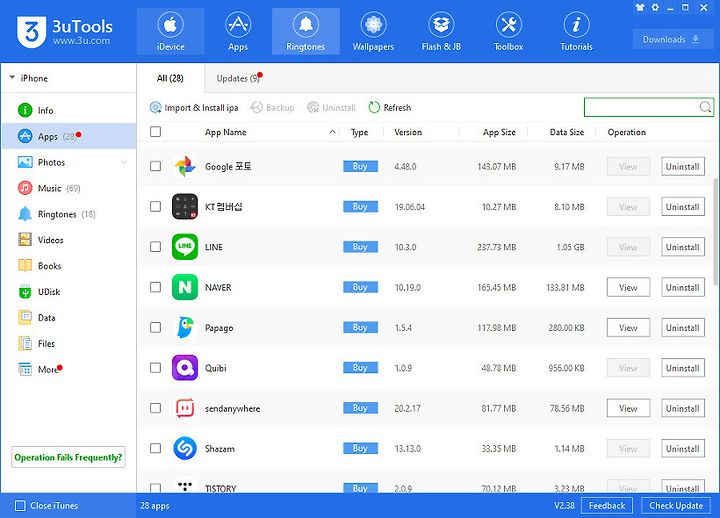This screenshot has height=518, width=720.
Task: Open More in the sidebar
Action: click(x=69, y=369)
